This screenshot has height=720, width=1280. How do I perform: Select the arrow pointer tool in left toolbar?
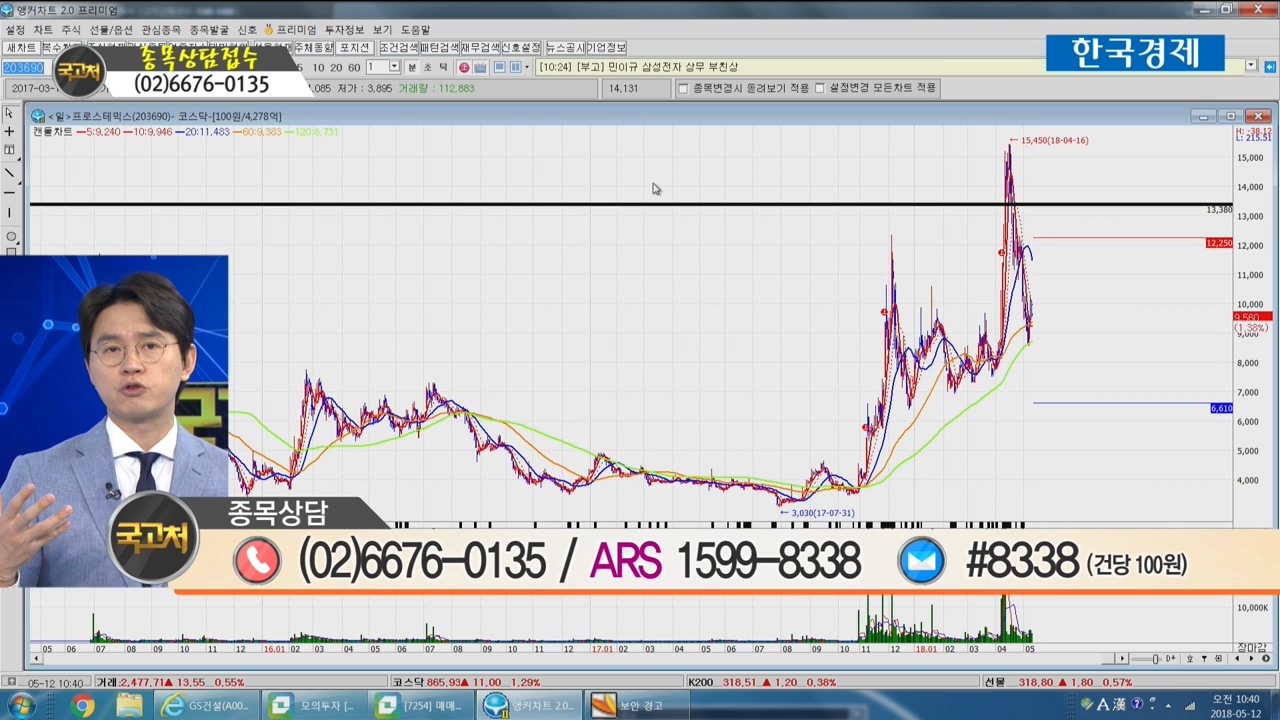click(9, 114)
